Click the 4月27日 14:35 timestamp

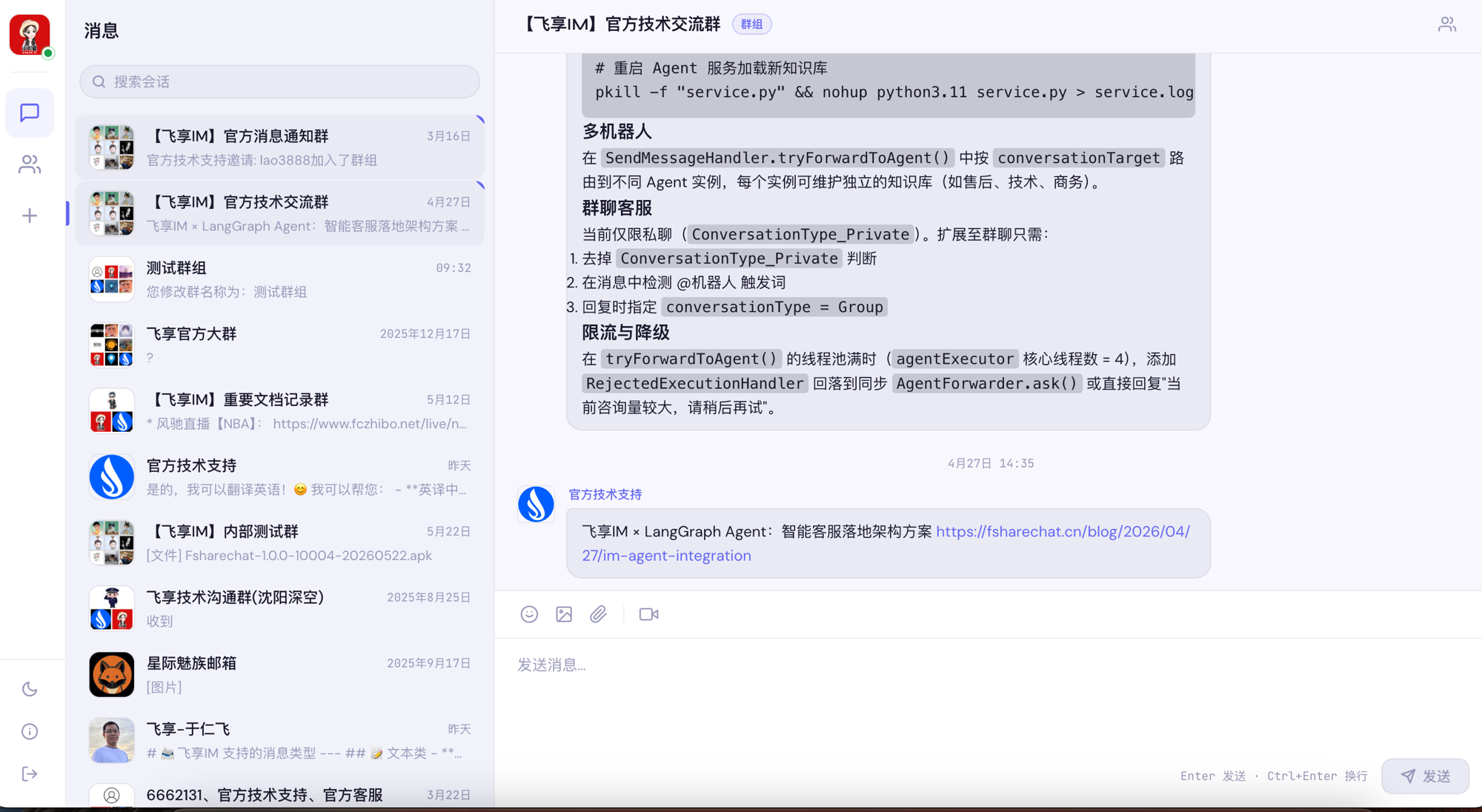(991, 464)
